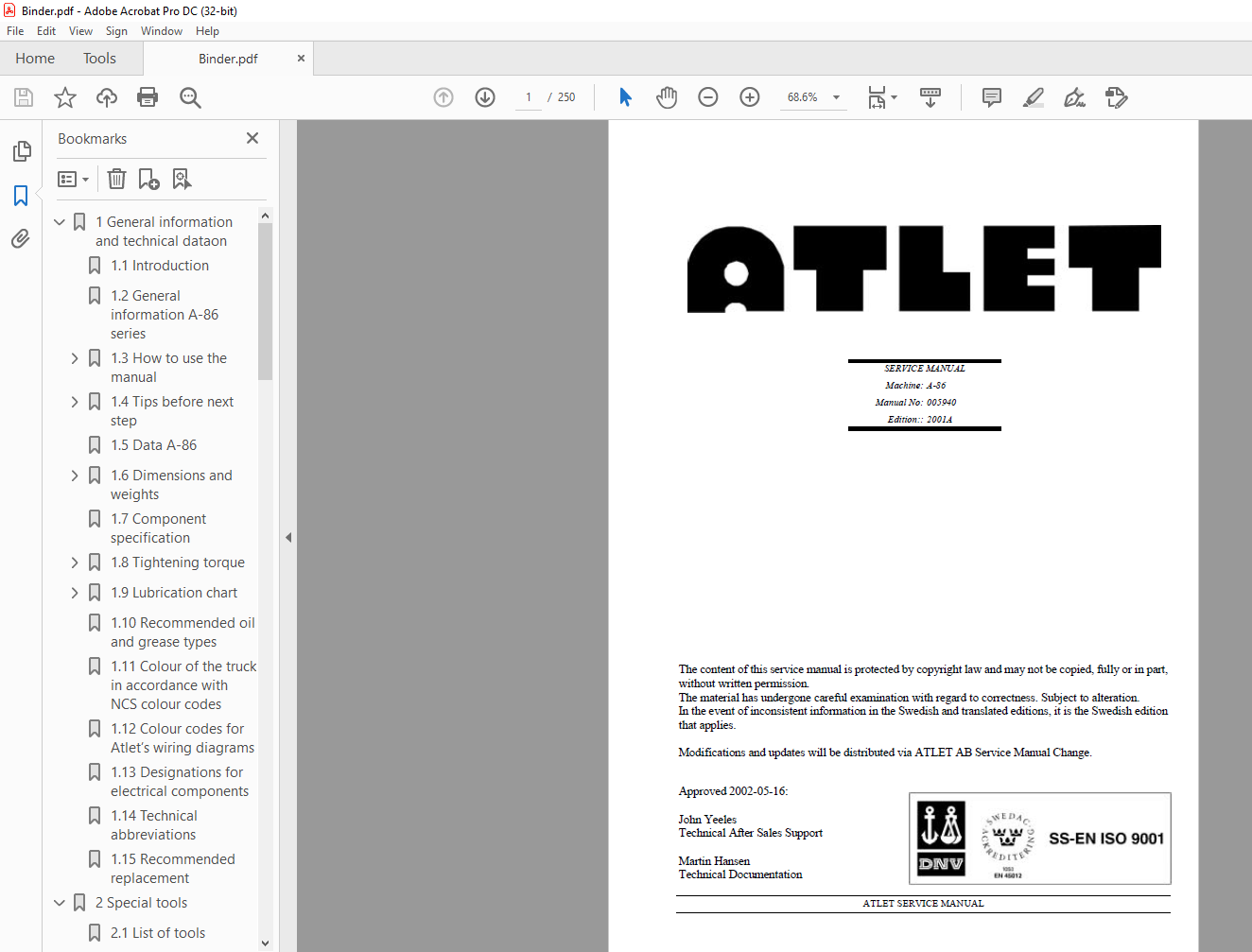The width and height of the screenshot is (1252, 952).
Task: Go to previous page arrow
Action: [x=443, y=97]
